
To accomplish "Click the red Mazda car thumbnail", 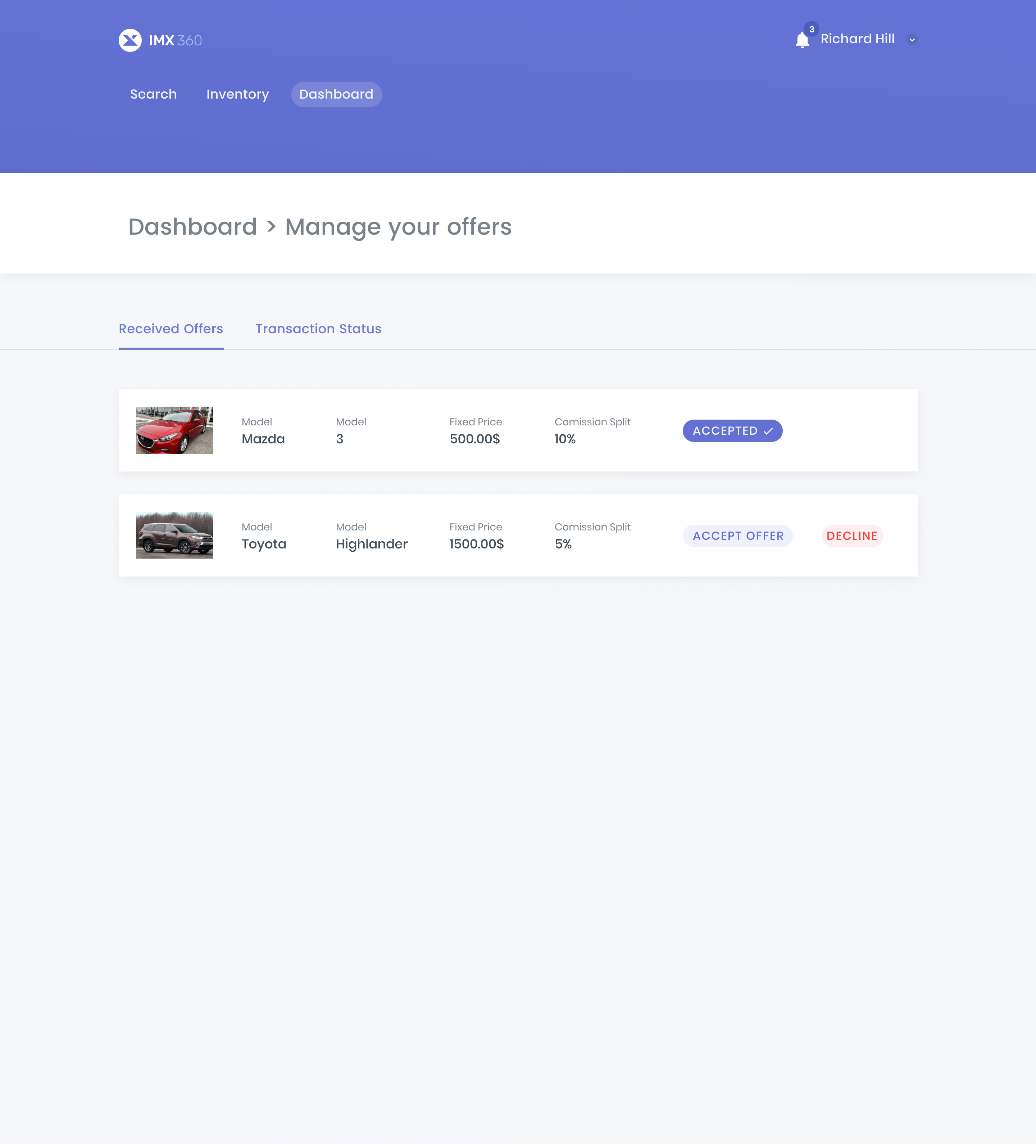I will 174,430.
